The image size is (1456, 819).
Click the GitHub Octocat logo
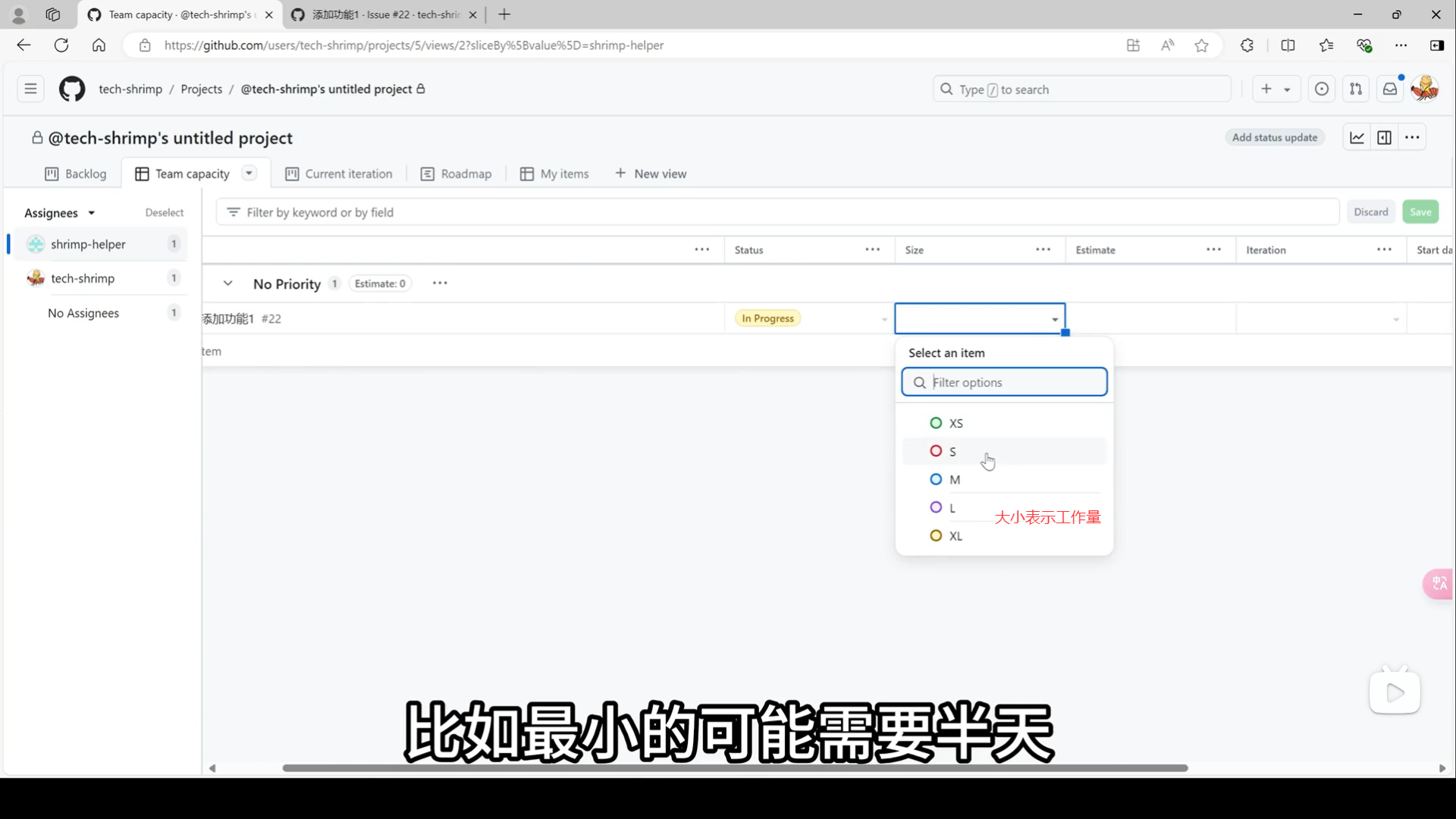click(x=72, y=89)
